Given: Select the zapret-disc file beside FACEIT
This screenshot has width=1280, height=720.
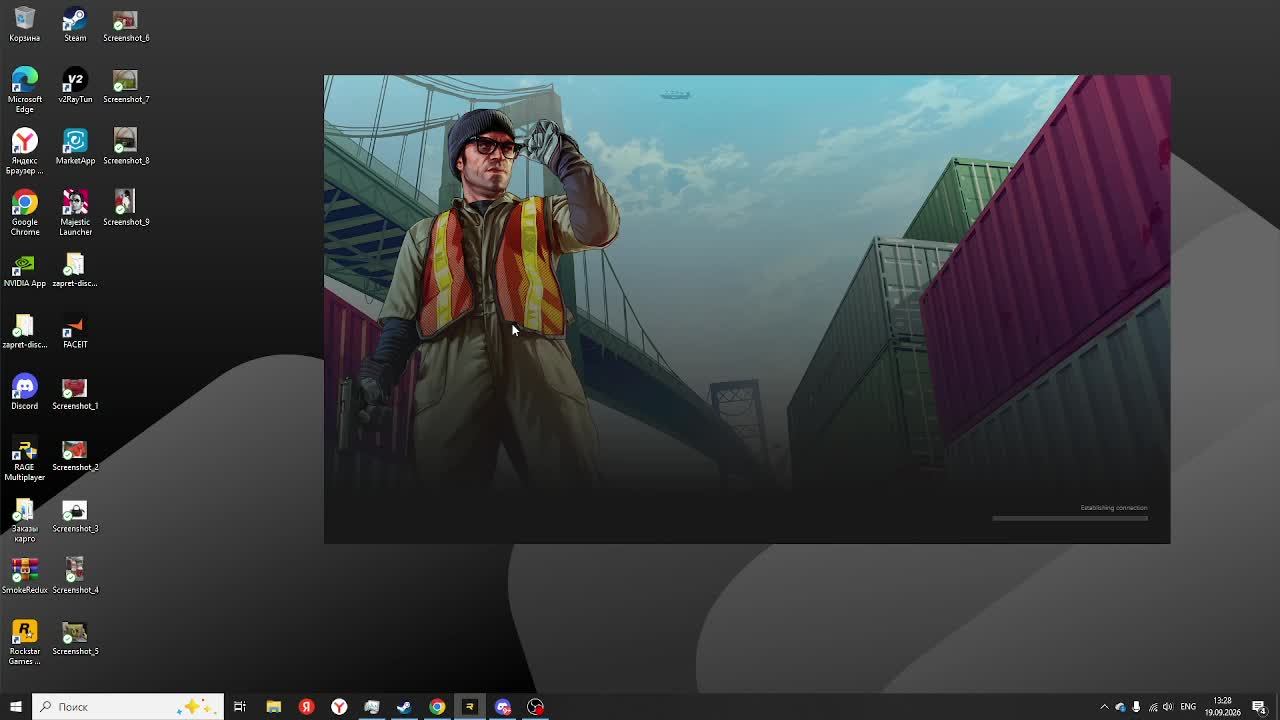Looking at the screenshot, I should click(x=24, y=331).
